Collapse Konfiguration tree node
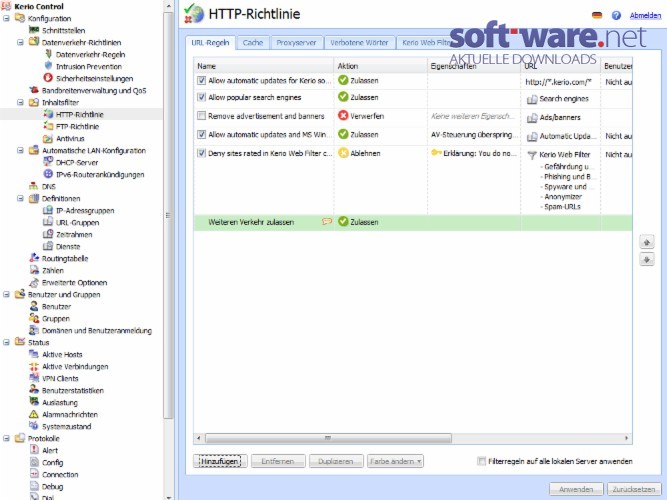This screenshot has width=667, height=500. click(x=6, y=18)
